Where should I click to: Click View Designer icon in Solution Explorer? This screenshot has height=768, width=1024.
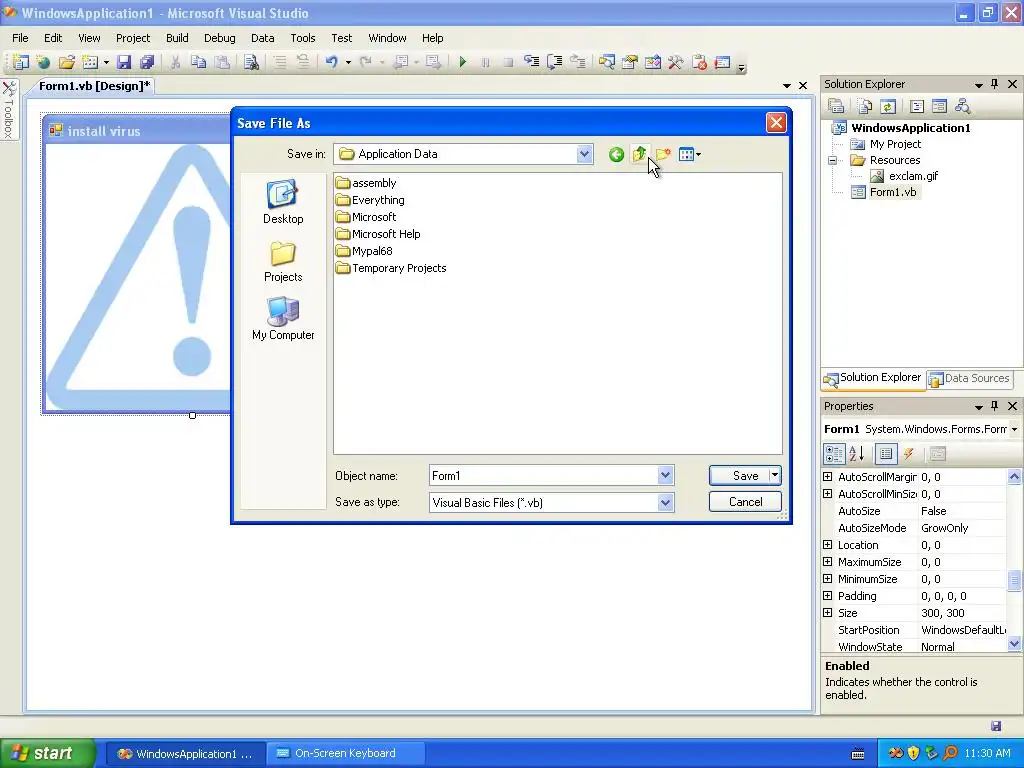(x=939, y=106)
